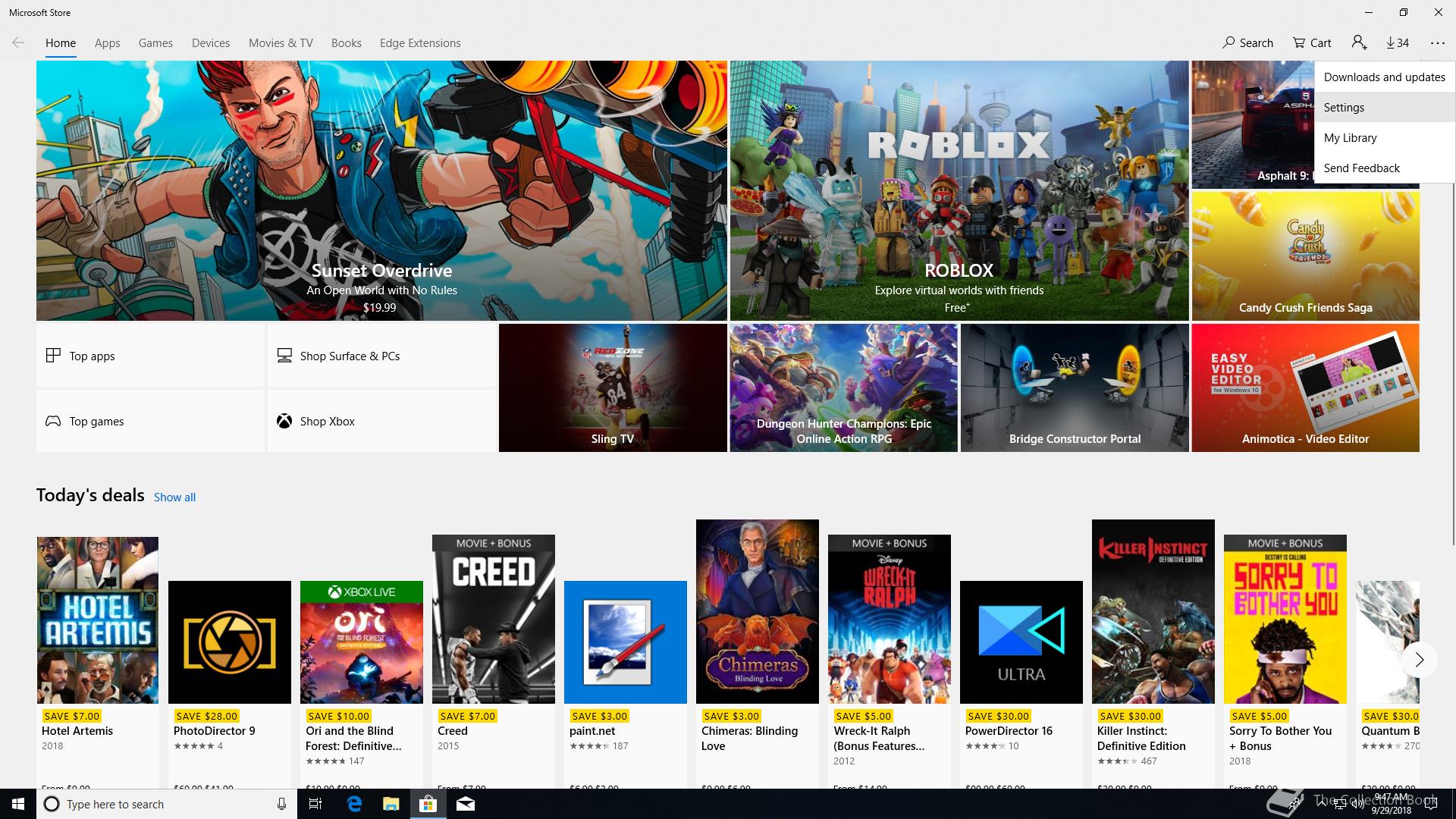Choose Settings from the dropdown menu
The height and width of the screenshot is (819, 1456).
[x=1385, y=108]
